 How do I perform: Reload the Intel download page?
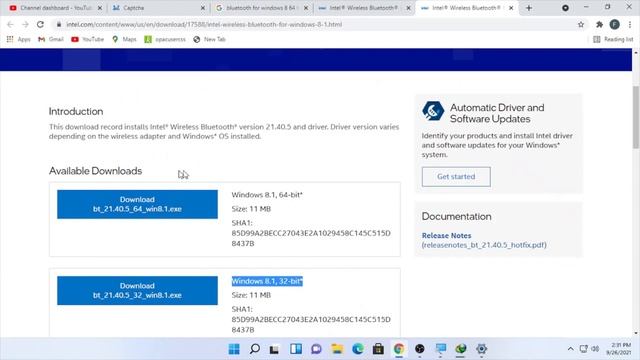(x=40, y=24)
